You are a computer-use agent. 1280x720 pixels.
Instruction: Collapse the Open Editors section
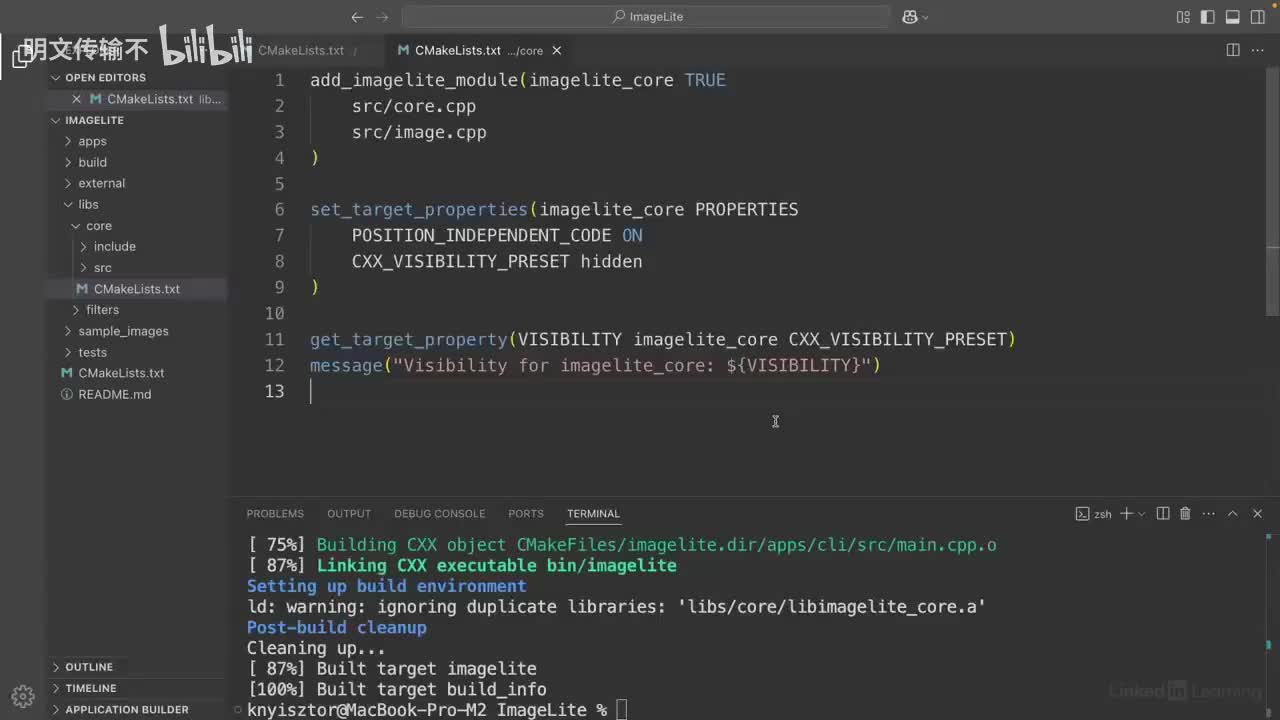click(x=105, y=78)
